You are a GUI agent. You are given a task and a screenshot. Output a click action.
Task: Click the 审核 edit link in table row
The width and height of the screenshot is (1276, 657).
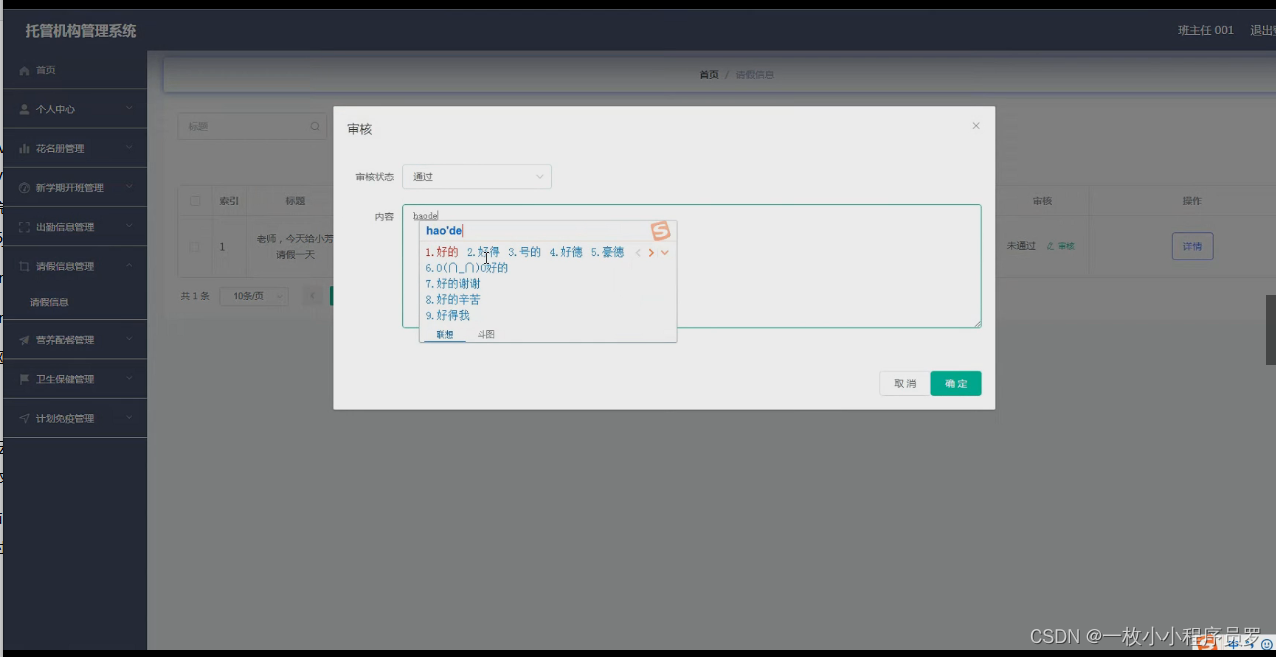(x=1061, y=246)
